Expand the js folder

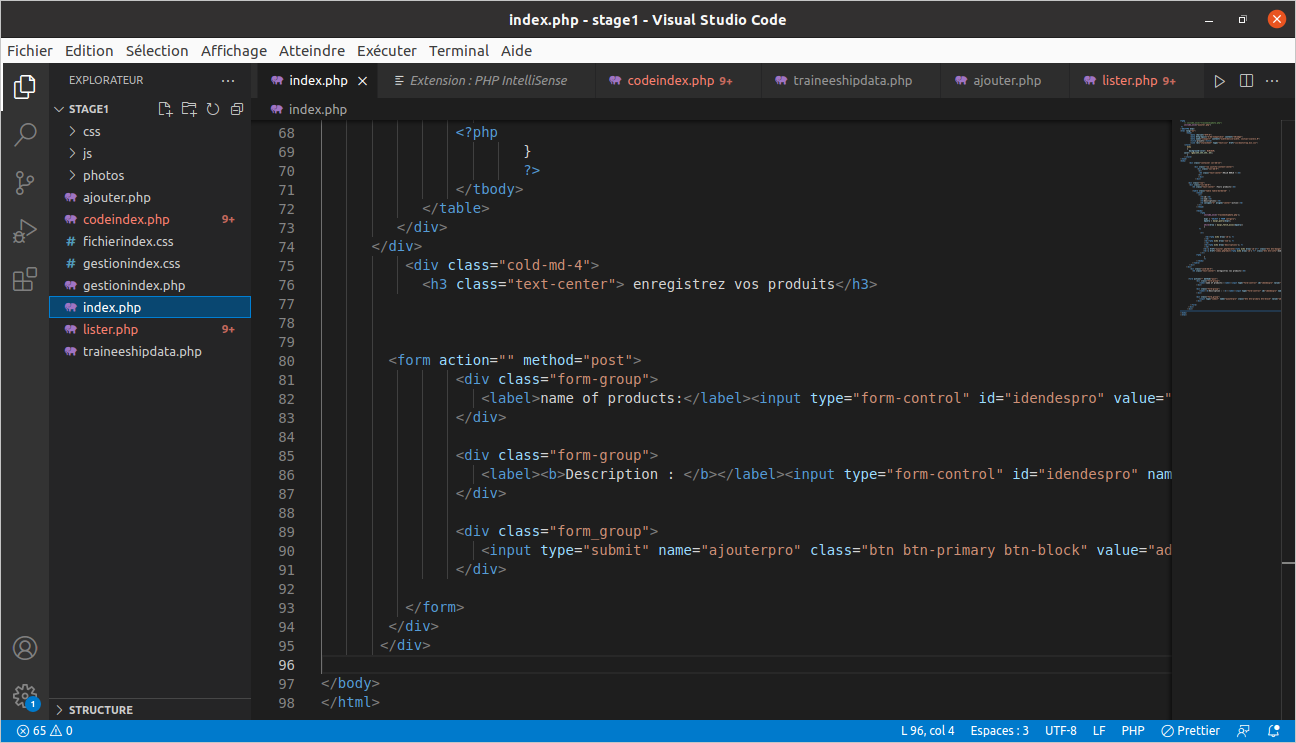pyautogui.click(x=150, y=153)
